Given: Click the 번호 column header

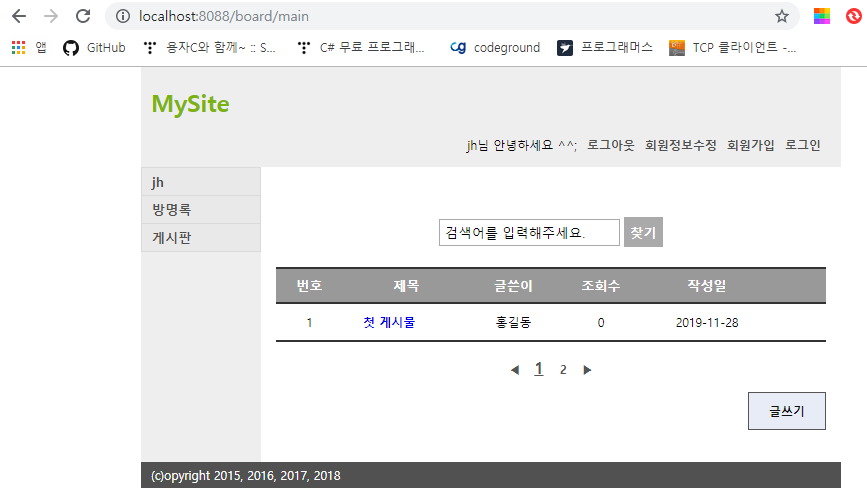Looking at the screenshot, I should click(x=309, y=285).
